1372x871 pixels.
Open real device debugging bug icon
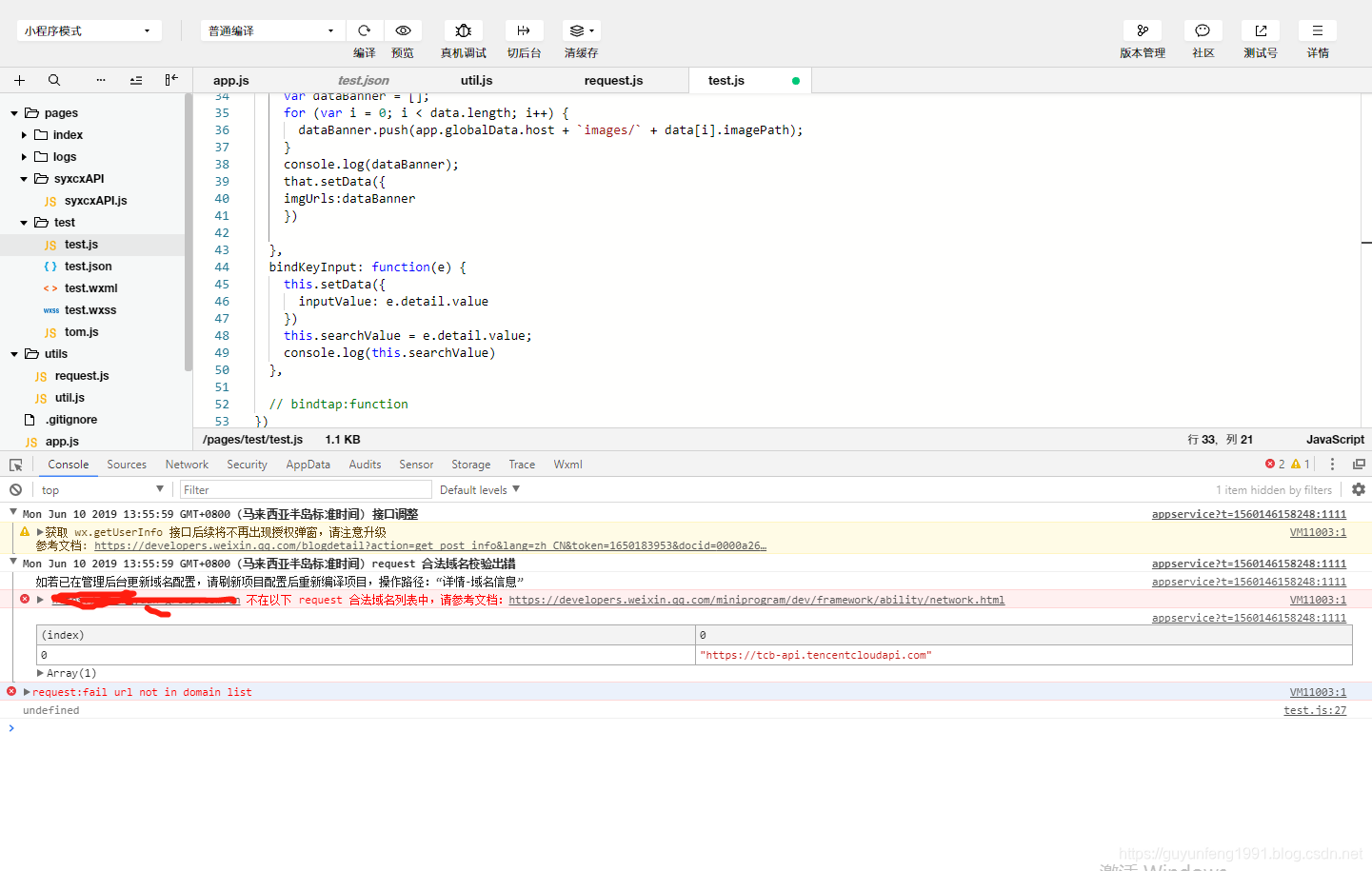[x=464, y=30]
